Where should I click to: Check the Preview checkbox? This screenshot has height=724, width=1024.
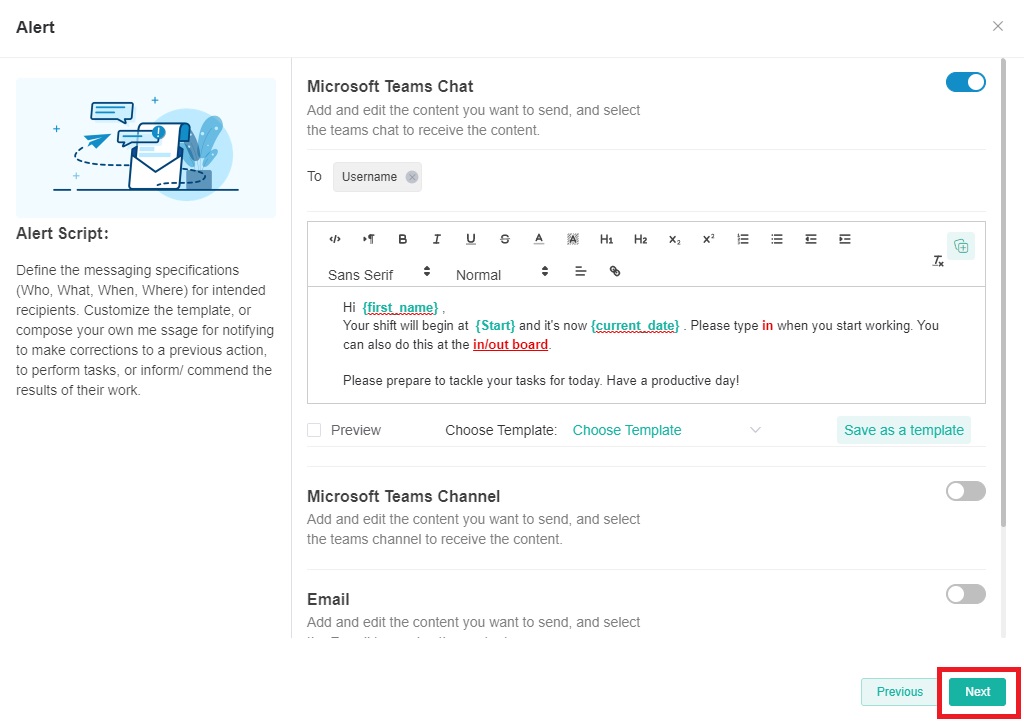(x=314, y=430)
